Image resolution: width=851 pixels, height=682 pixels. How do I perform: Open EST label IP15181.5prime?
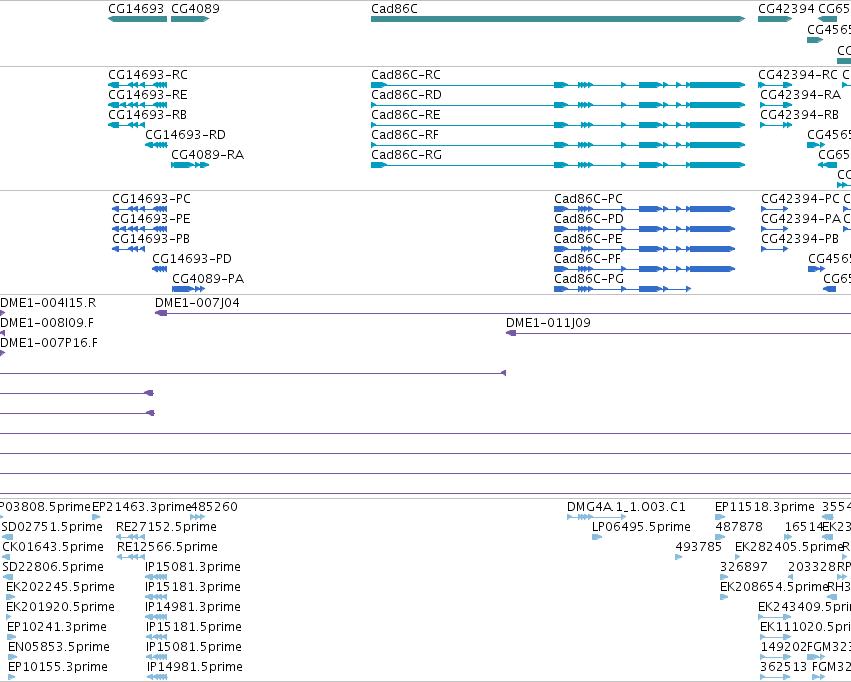point(194,627)
